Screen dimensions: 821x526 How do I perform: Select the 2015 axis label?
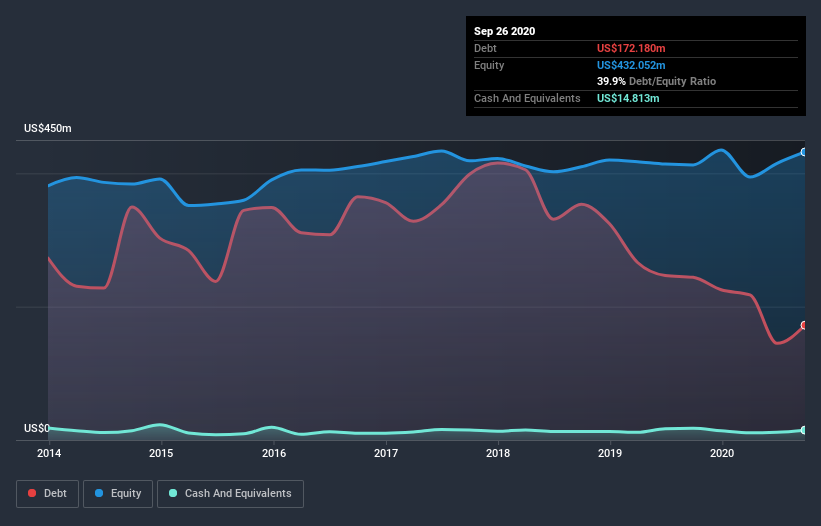tap(161, 453)
